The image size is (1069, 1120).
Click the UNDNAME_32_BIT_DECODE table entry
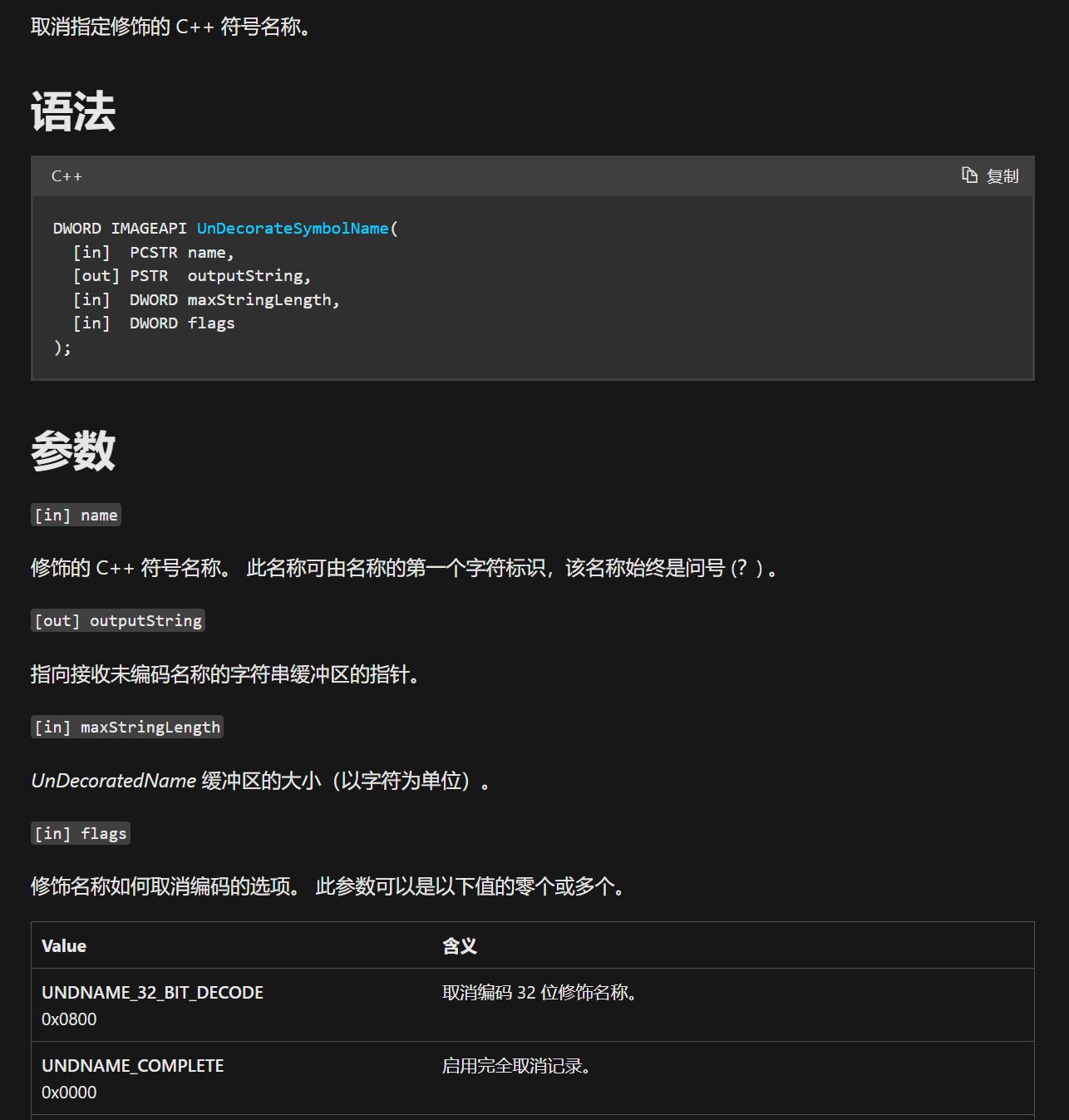[152, 993]
